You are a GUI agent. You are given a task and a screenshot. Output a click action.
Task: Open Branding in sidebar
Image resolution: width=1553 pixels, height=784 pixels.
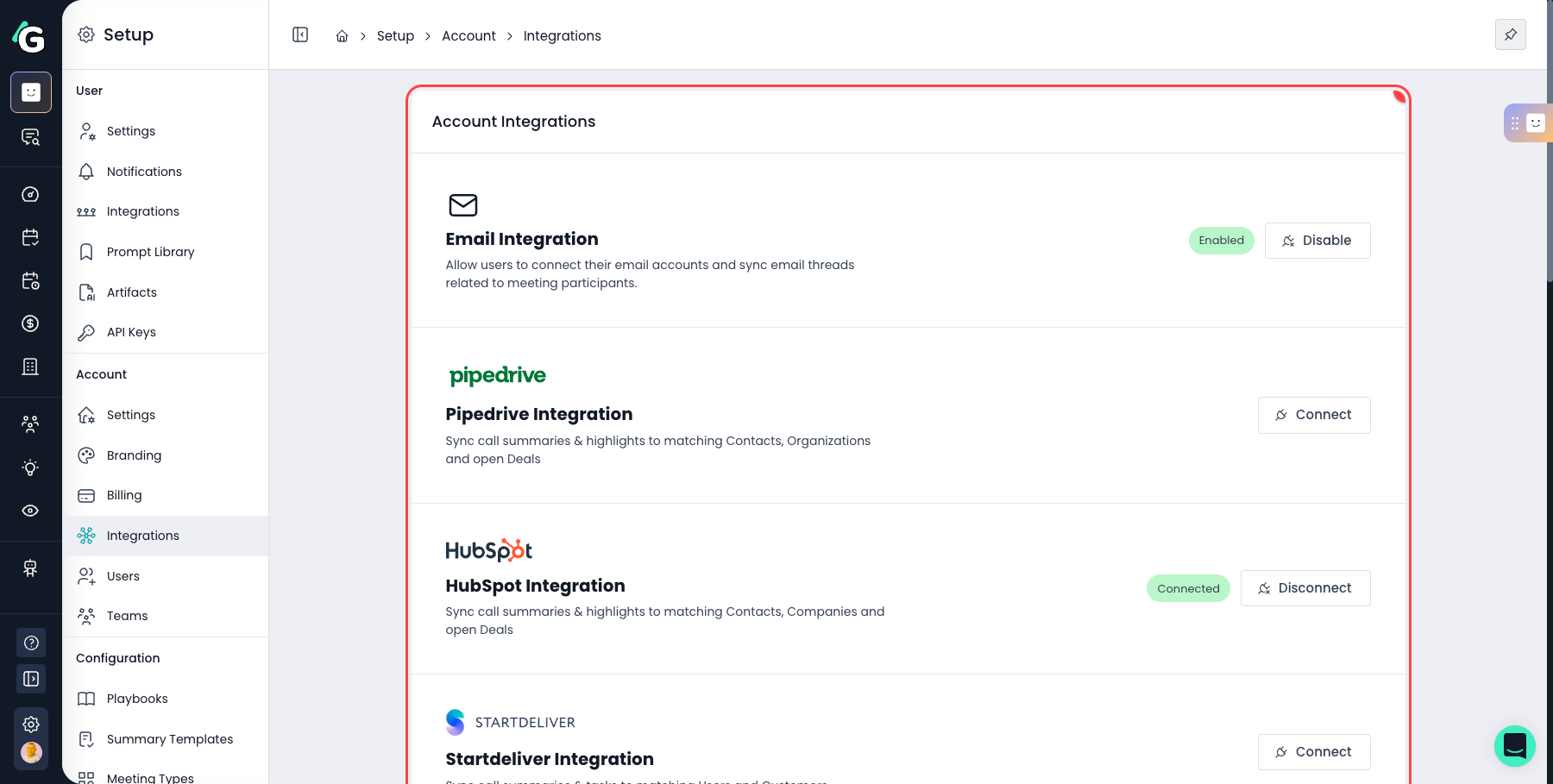tap(166, 455)
